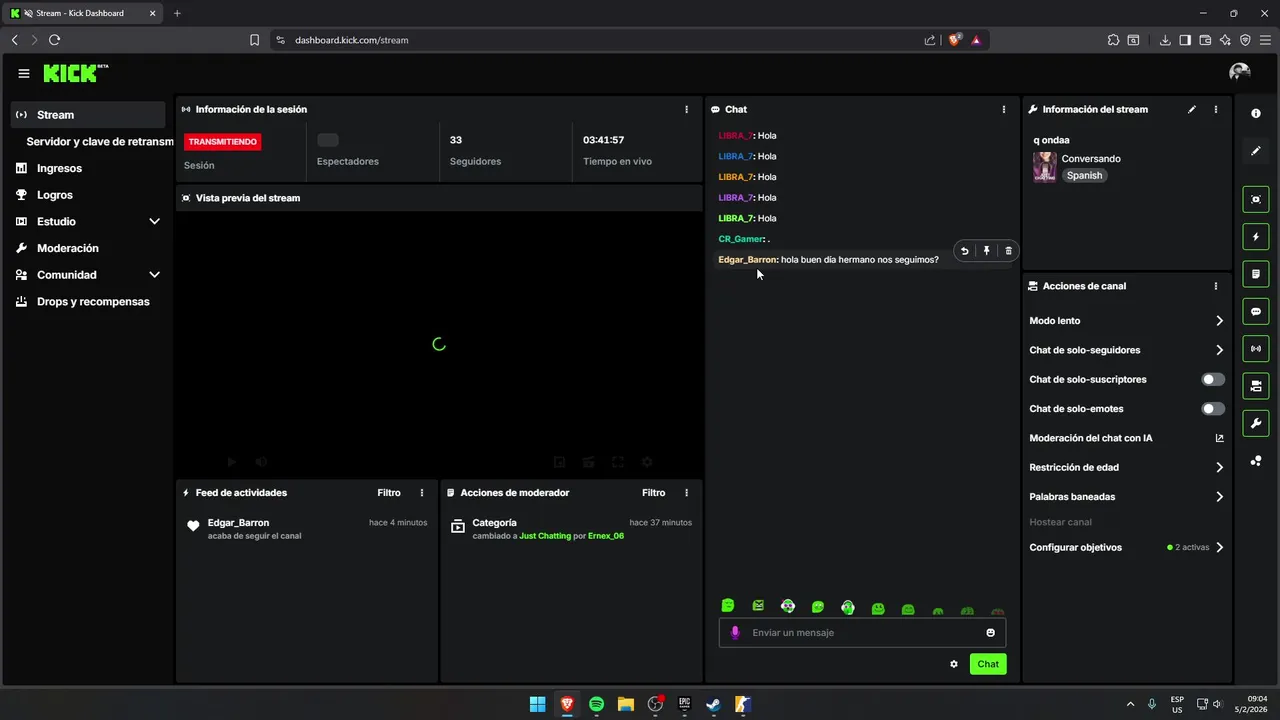Go to Stream in left navigation

tap(88, 115)
